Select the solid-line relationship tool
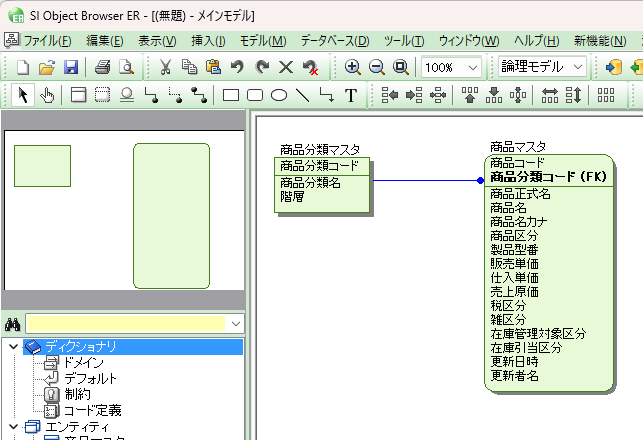 (x=152, y=96)
